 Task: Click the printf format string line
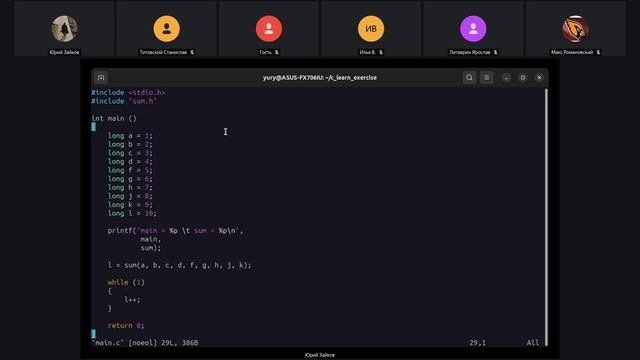(176, 231)
